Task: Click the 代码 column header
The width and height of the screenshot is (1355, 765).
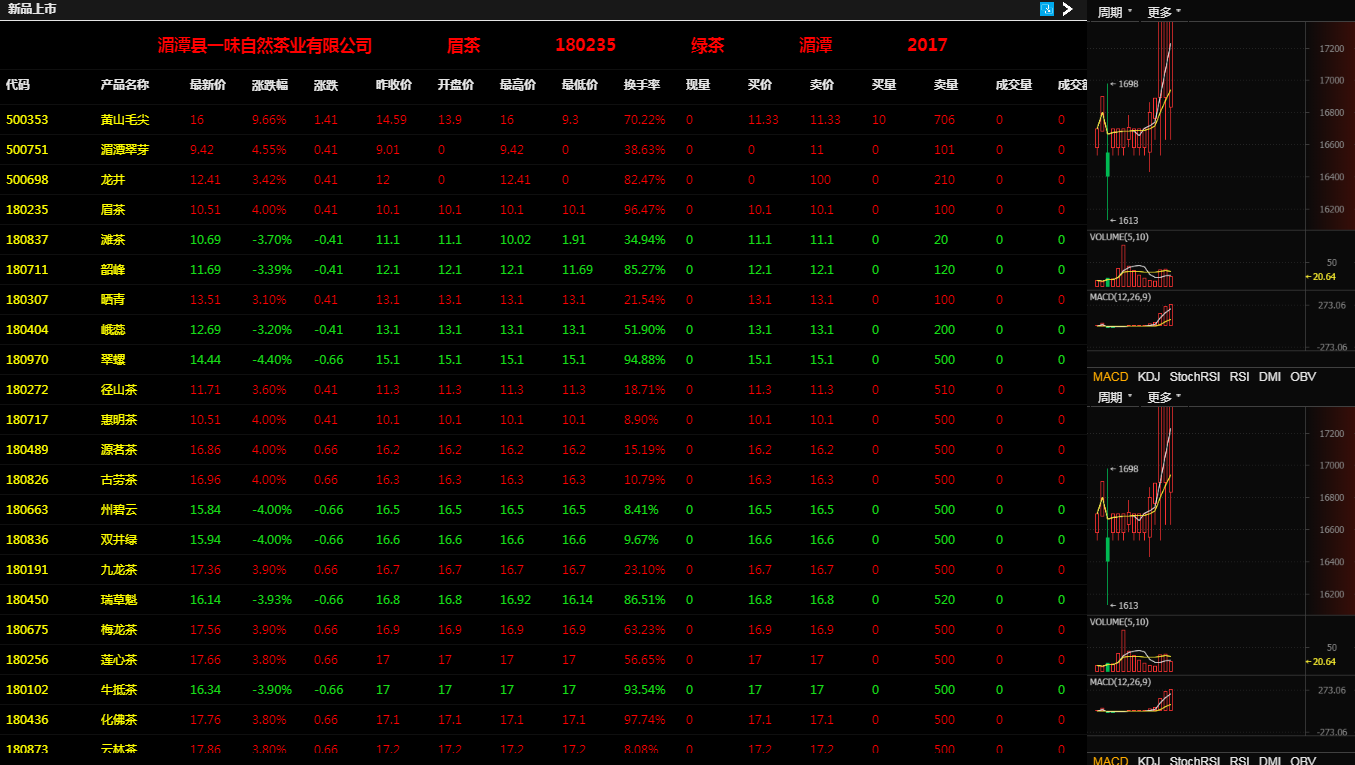Action: (18, 85)
